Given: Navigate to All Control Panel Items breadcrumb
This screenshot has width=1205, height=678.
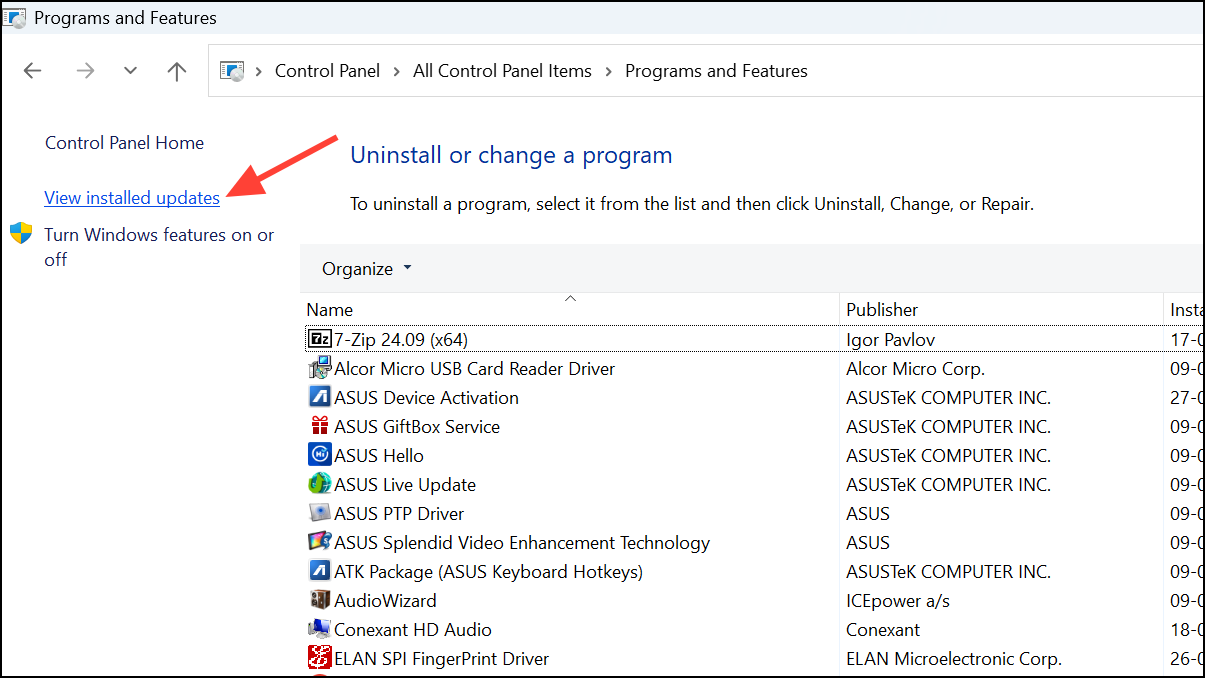Looking at the screenshot, I should click(x=502, y=71).
